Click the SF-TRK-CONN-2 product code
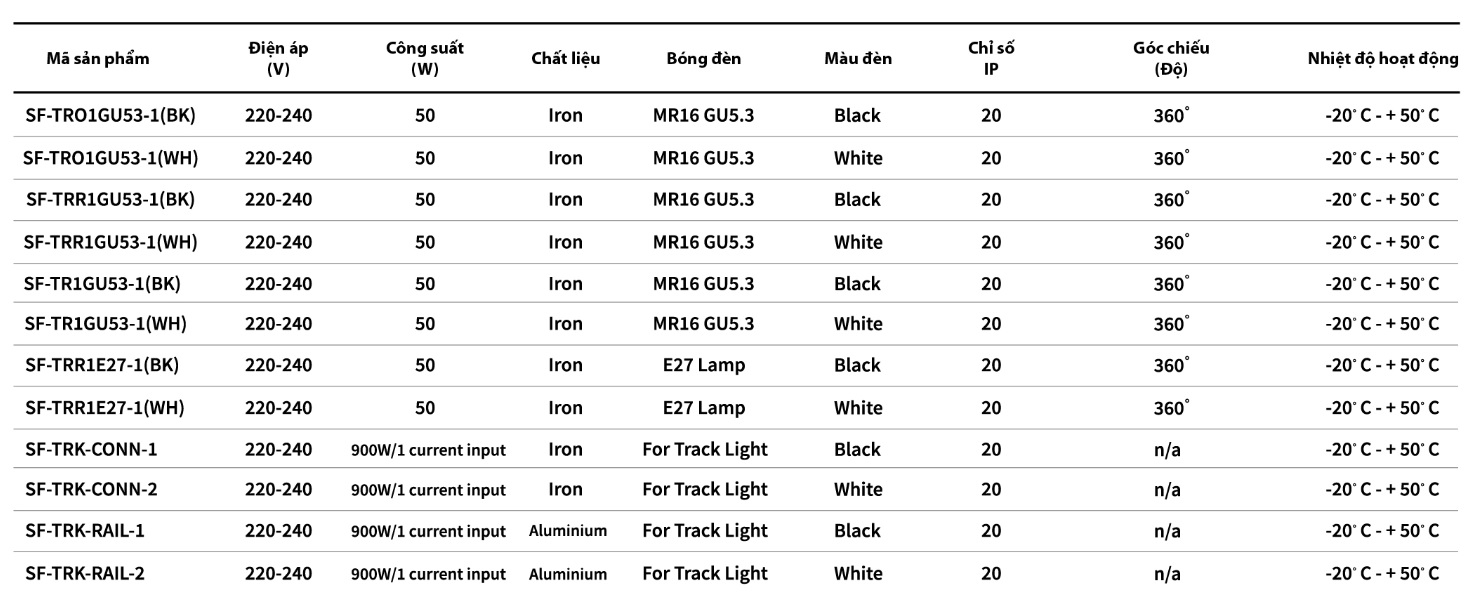 point(91,489)
